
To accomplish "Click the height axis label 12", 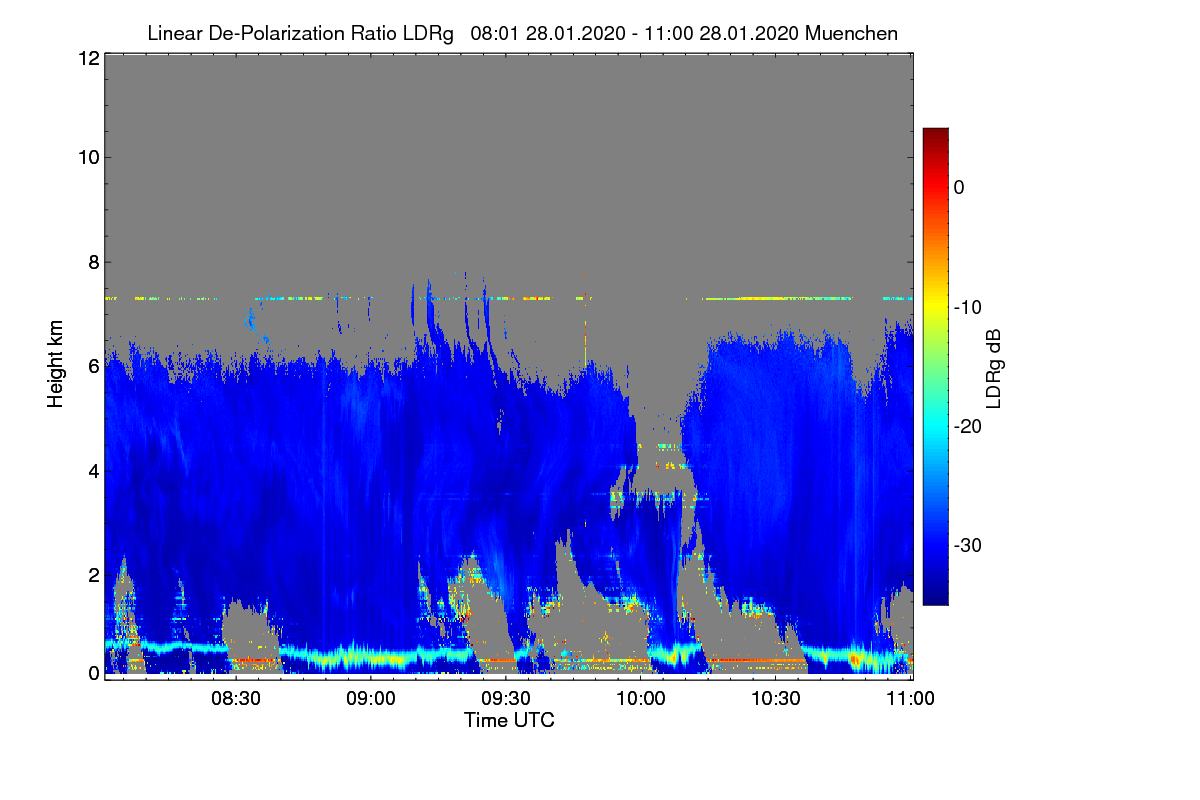I will 87,58.
